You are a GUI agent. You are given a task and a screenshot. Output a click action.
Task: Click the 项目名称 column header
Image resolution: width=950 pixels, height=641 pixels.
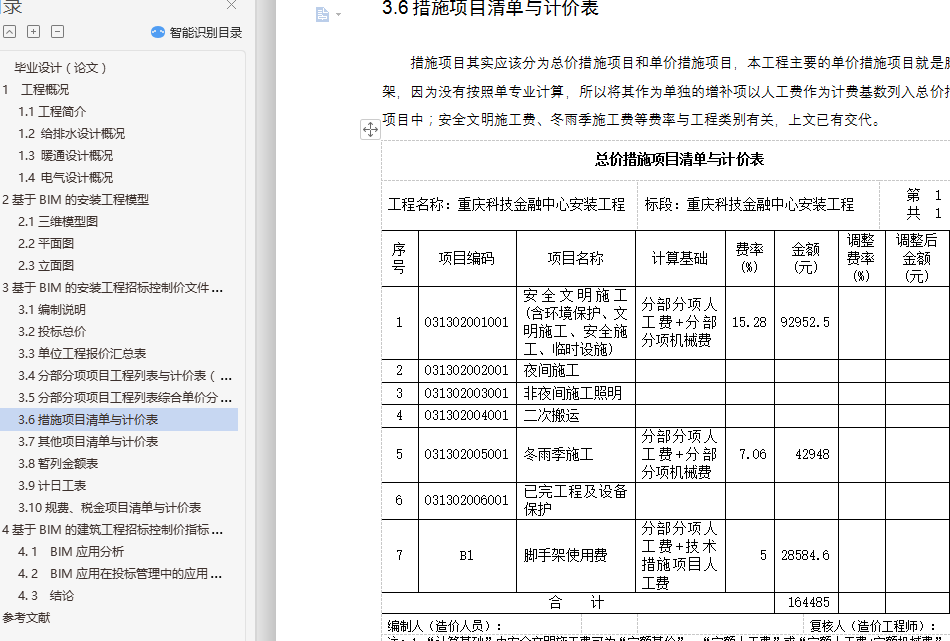[x=576, y=259]
